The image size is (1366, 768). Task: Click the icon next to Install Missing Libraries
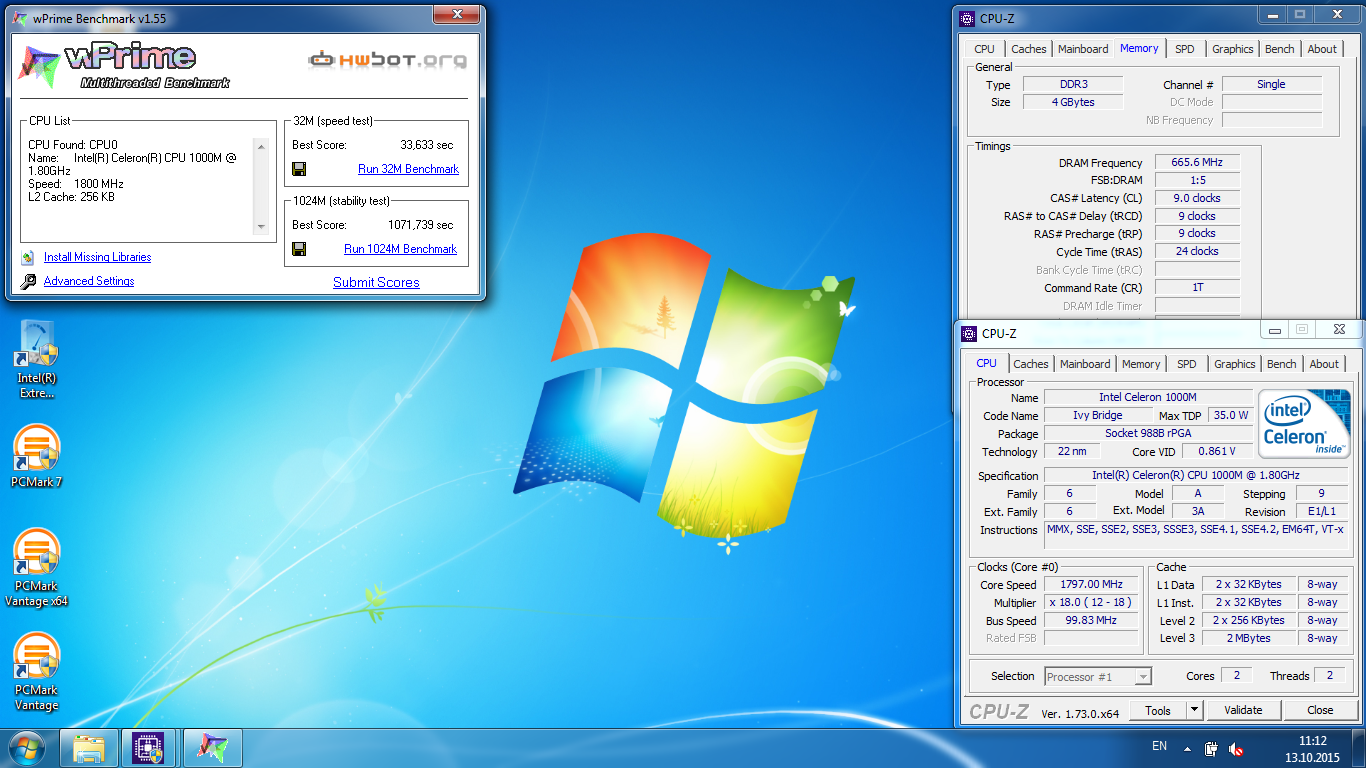tap(27, 257)
